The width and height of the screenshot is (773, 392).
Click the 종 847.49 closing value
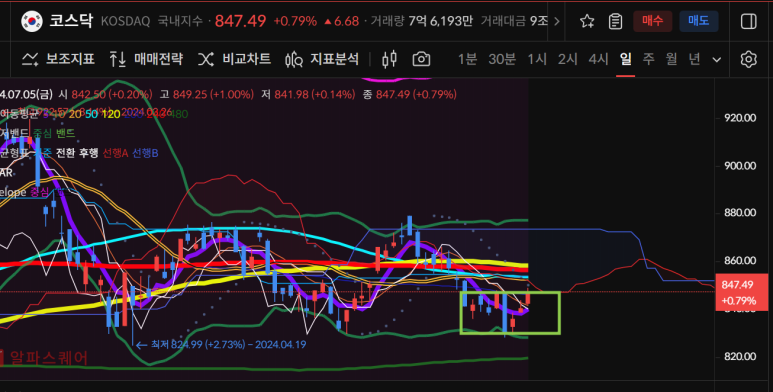point(410,94)
